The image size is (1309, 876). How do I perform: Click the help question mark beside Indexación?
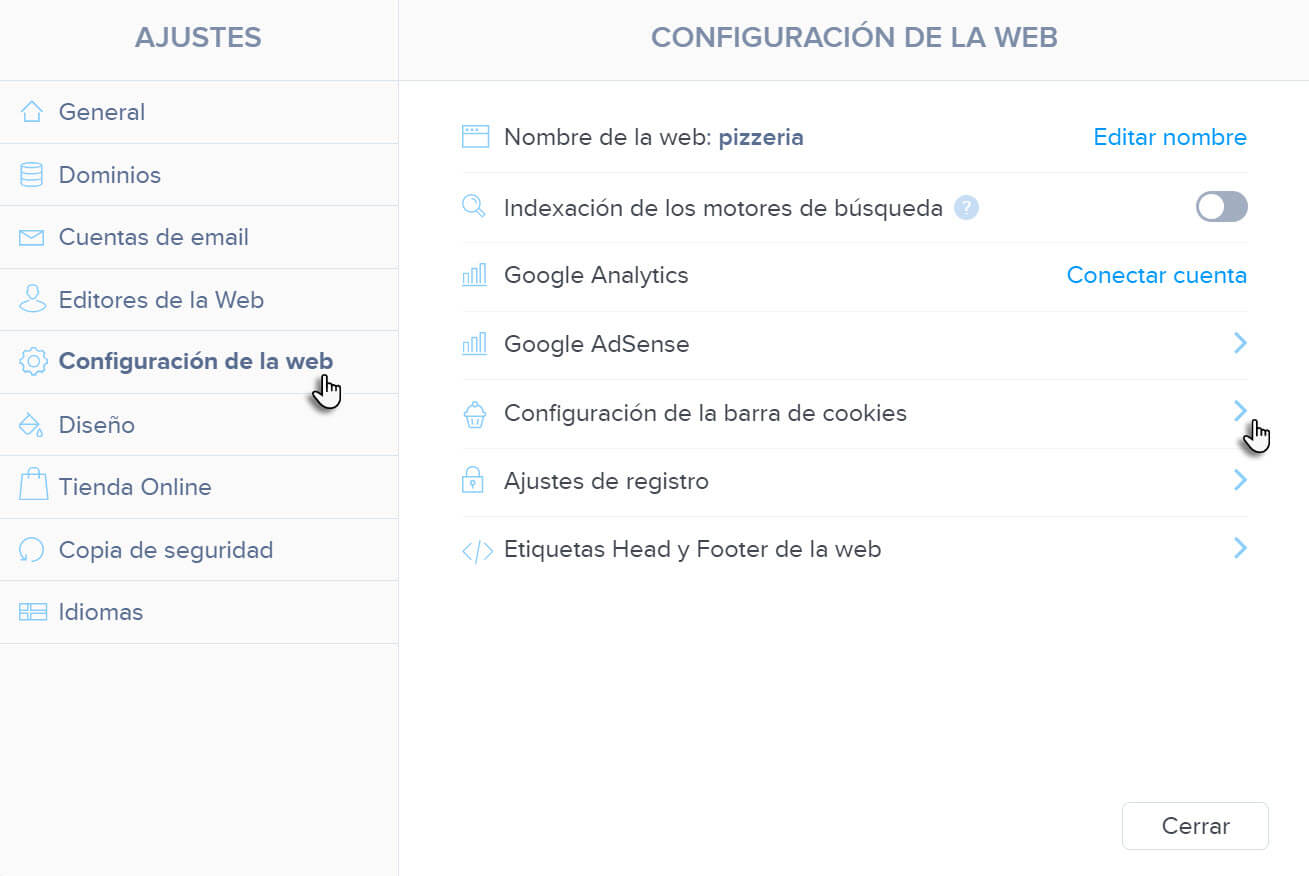pos(966,208)
